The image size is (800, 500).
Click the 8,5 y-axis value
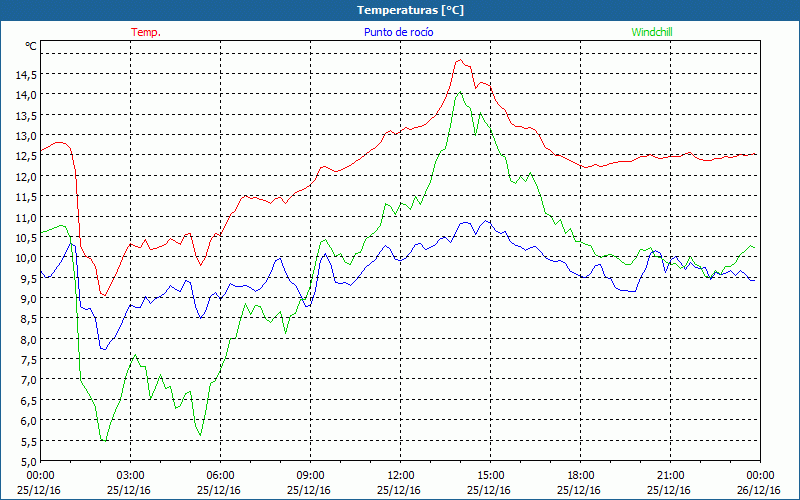(29, 319)
